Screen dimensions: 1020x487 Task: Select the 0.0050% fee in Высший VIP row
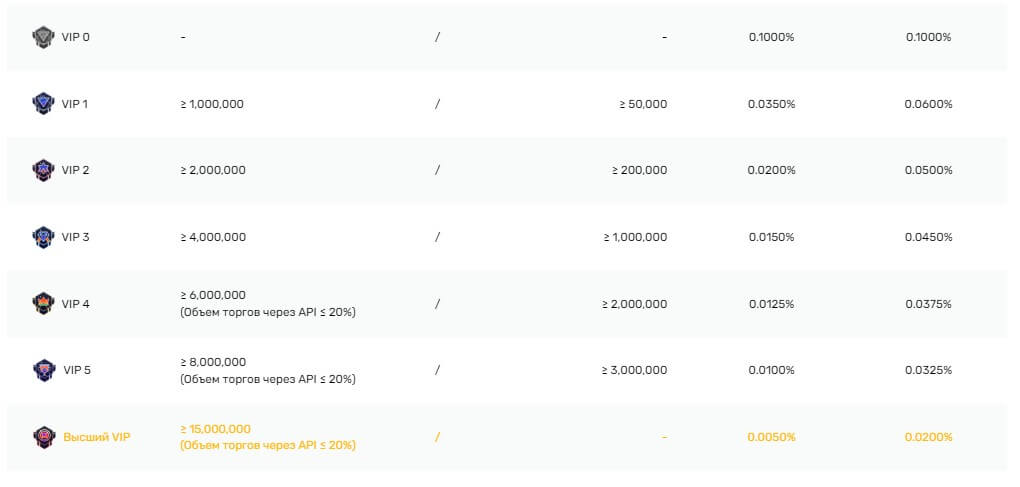tap(771, 437)
